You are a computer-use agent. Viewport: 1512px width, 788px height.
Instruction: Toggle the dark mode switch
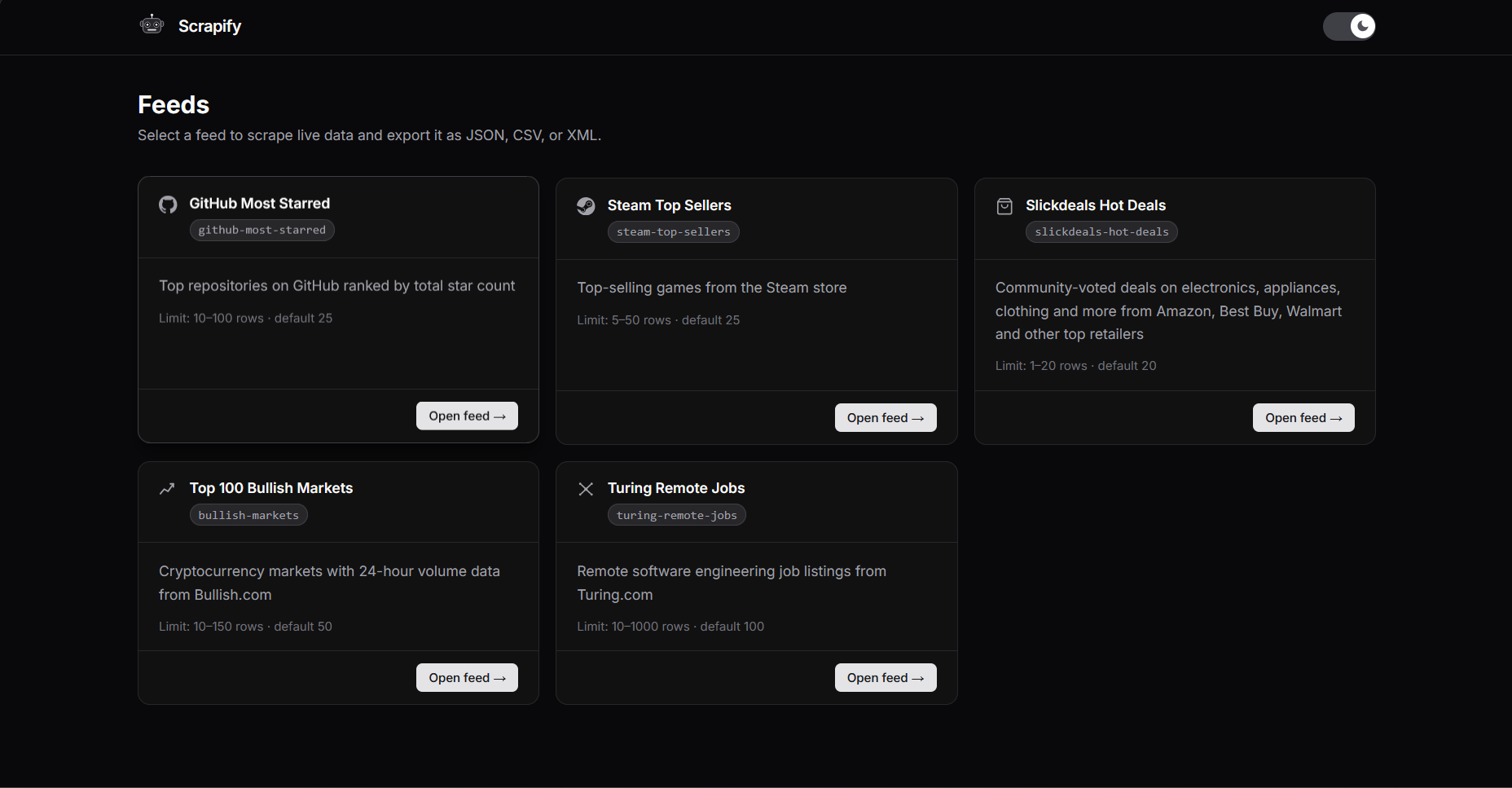pos(1349,26)
